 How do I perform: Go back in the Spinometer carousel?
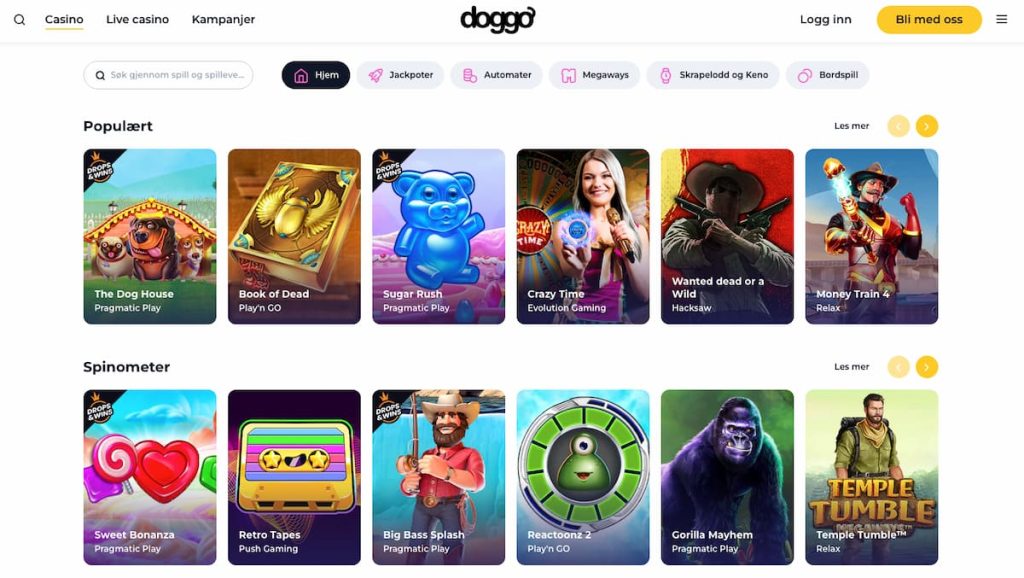899,367
